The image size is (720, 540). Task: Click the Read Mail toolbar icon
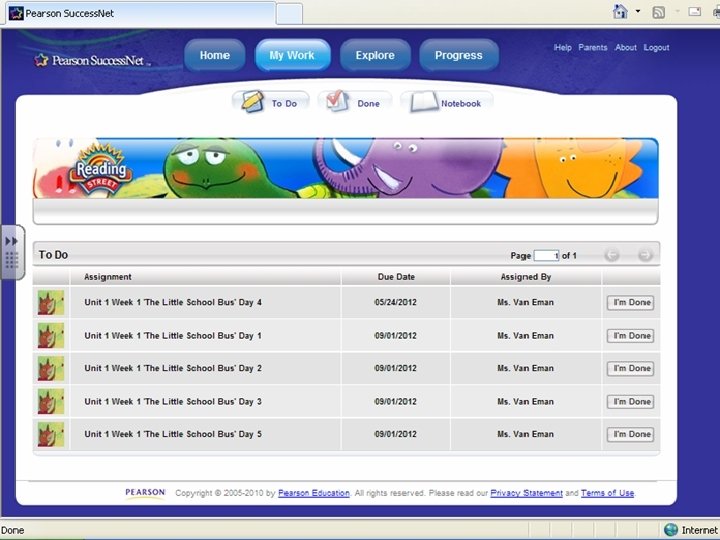click(x=694, y=11)
